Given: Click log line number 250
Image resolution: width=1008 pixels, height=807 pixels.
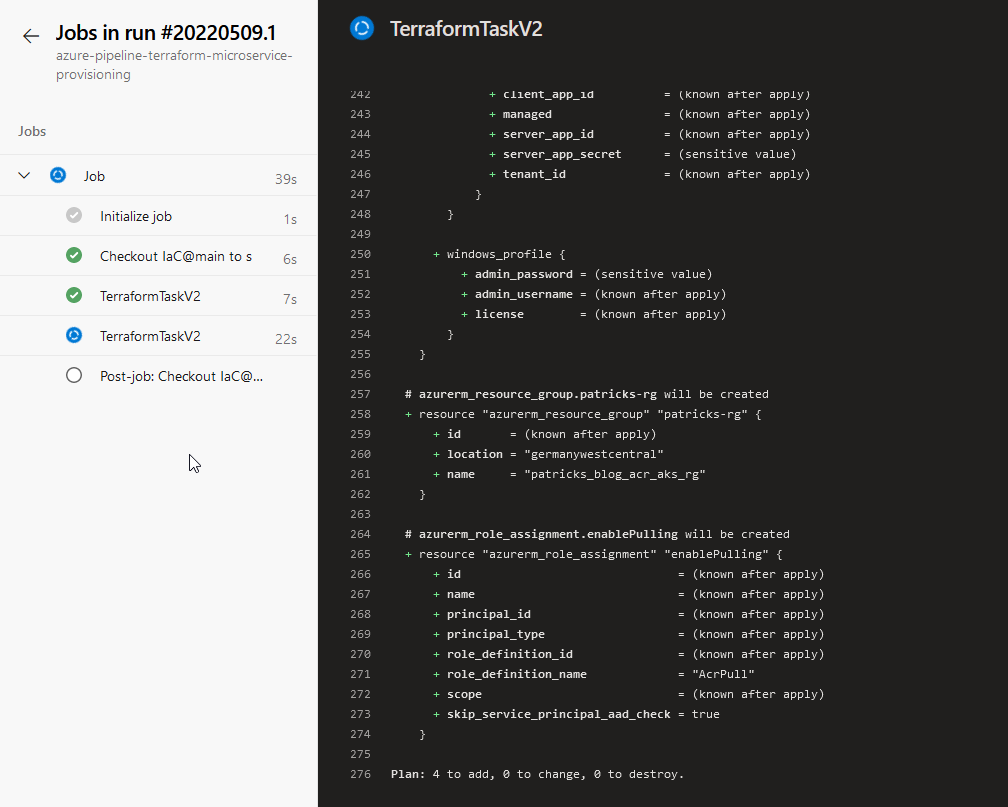Looking at the screenshot, I should 361,254.
